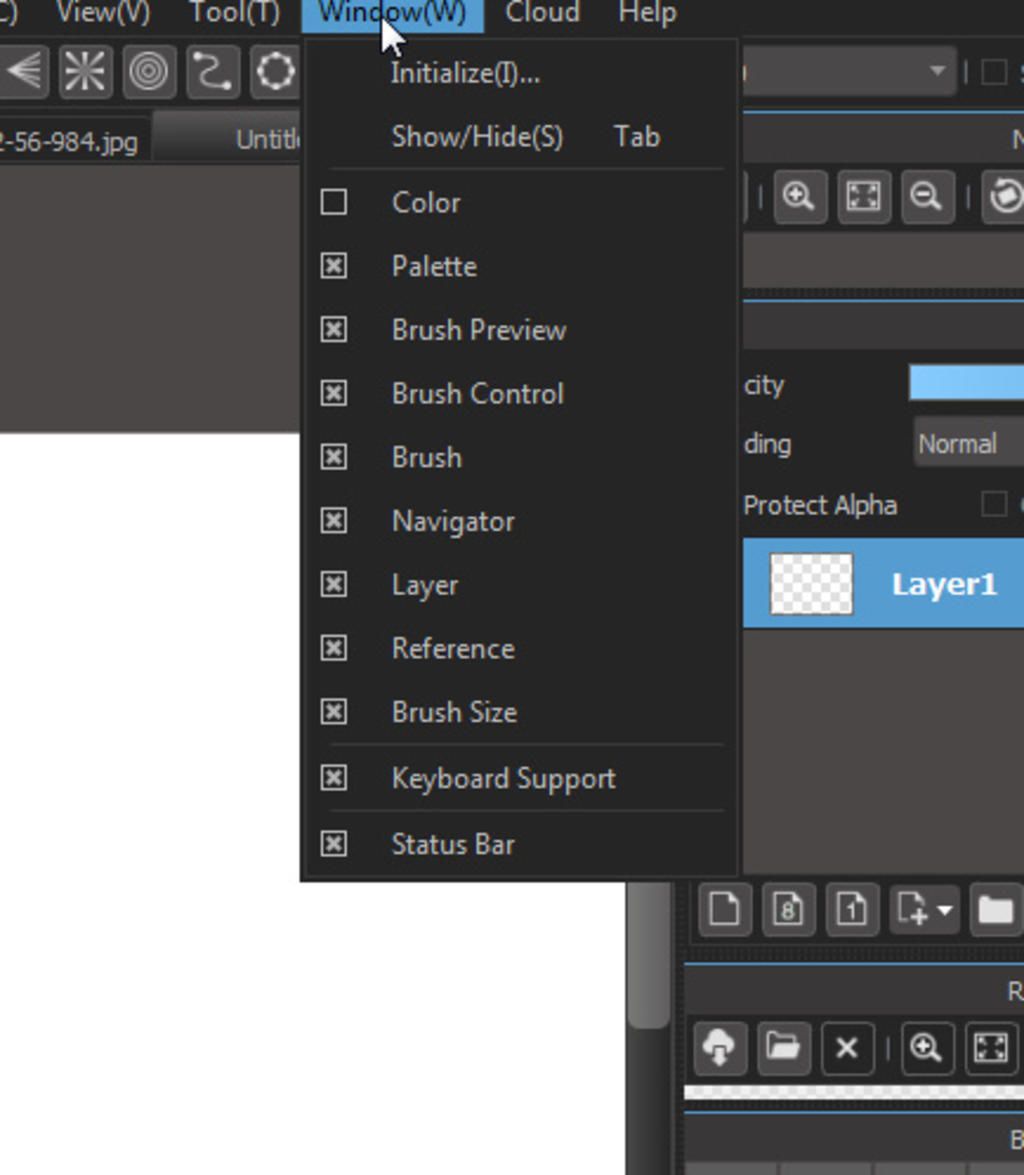Rotate canvas icon in Navigator
Screen dimensions: 1024x1175
pos(1005,196)
